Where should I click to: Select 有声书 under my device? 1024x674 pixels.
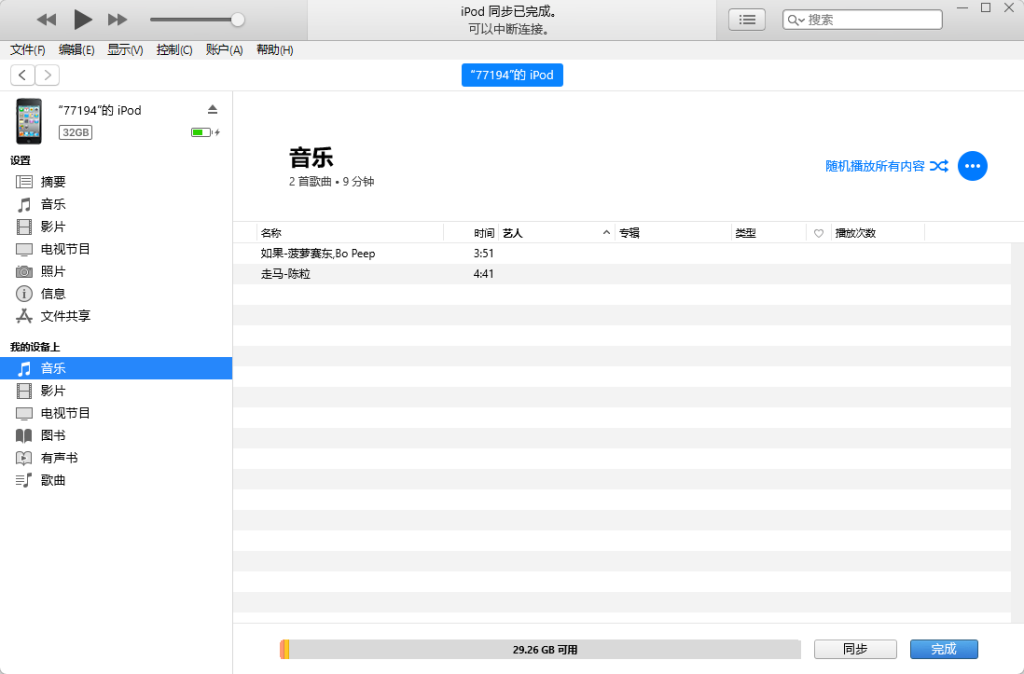pos(59,458)
